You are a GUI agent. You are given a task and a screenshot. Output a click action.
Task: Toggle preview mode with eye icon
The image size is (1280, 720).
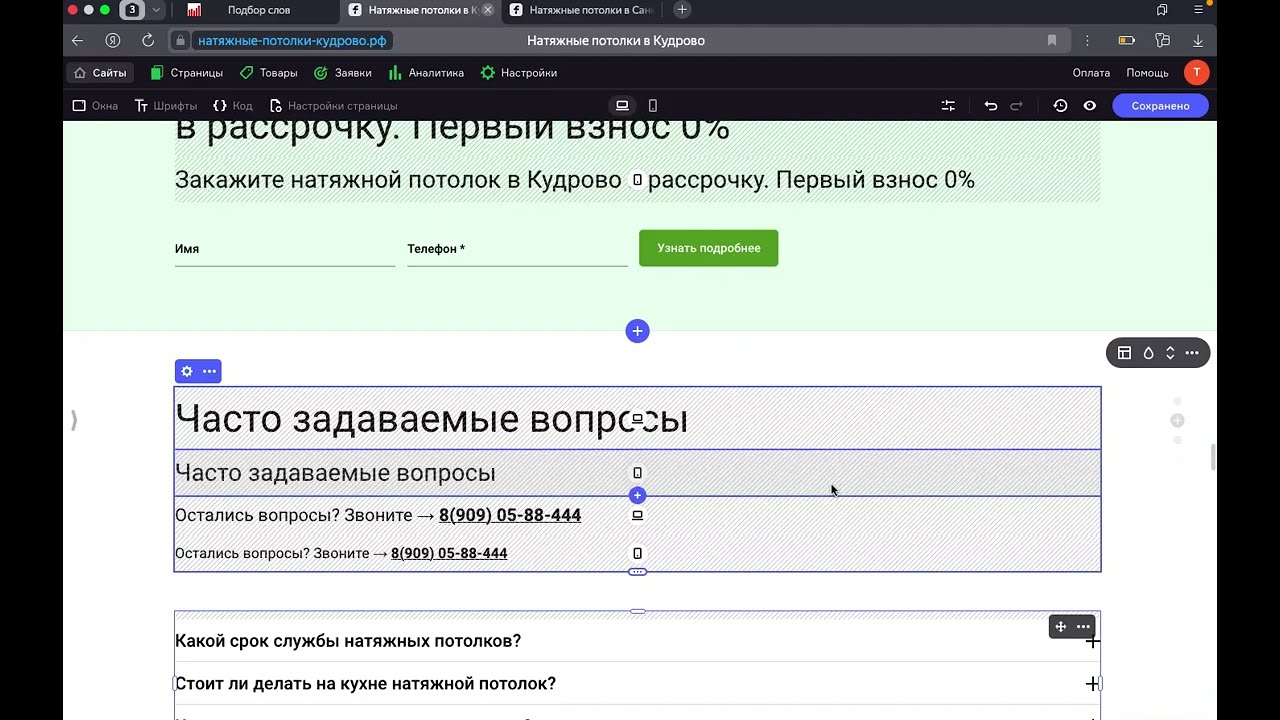coord(1089,106)
